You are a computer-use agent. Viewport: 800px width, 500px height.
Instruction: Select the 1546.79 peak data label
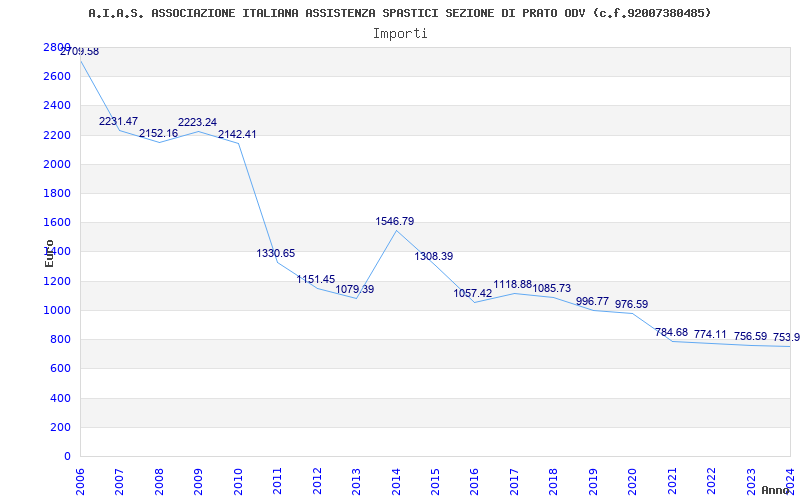click(395, 221)
